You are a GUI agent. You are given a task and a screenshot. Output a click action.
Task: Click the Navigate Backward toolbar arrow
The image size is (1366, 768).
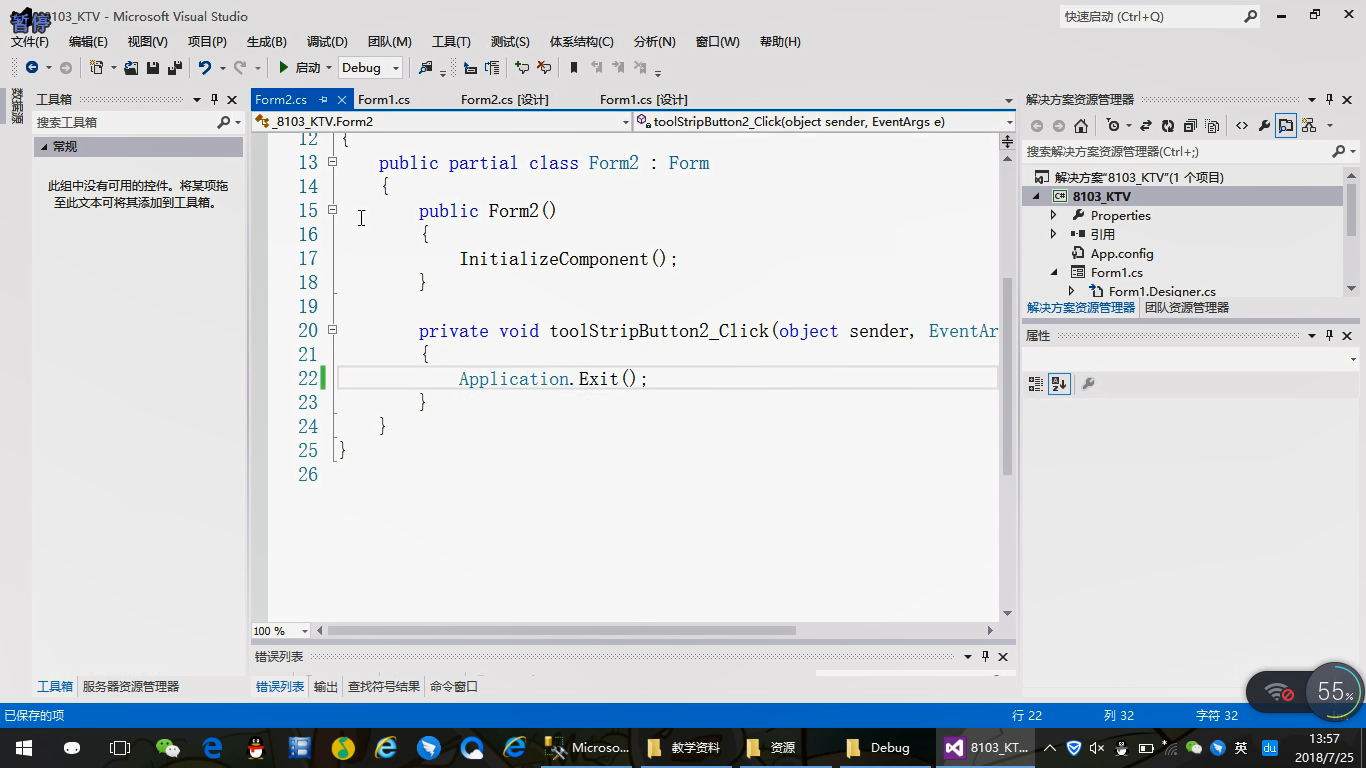pyautogui.click(x=32, y=67)
